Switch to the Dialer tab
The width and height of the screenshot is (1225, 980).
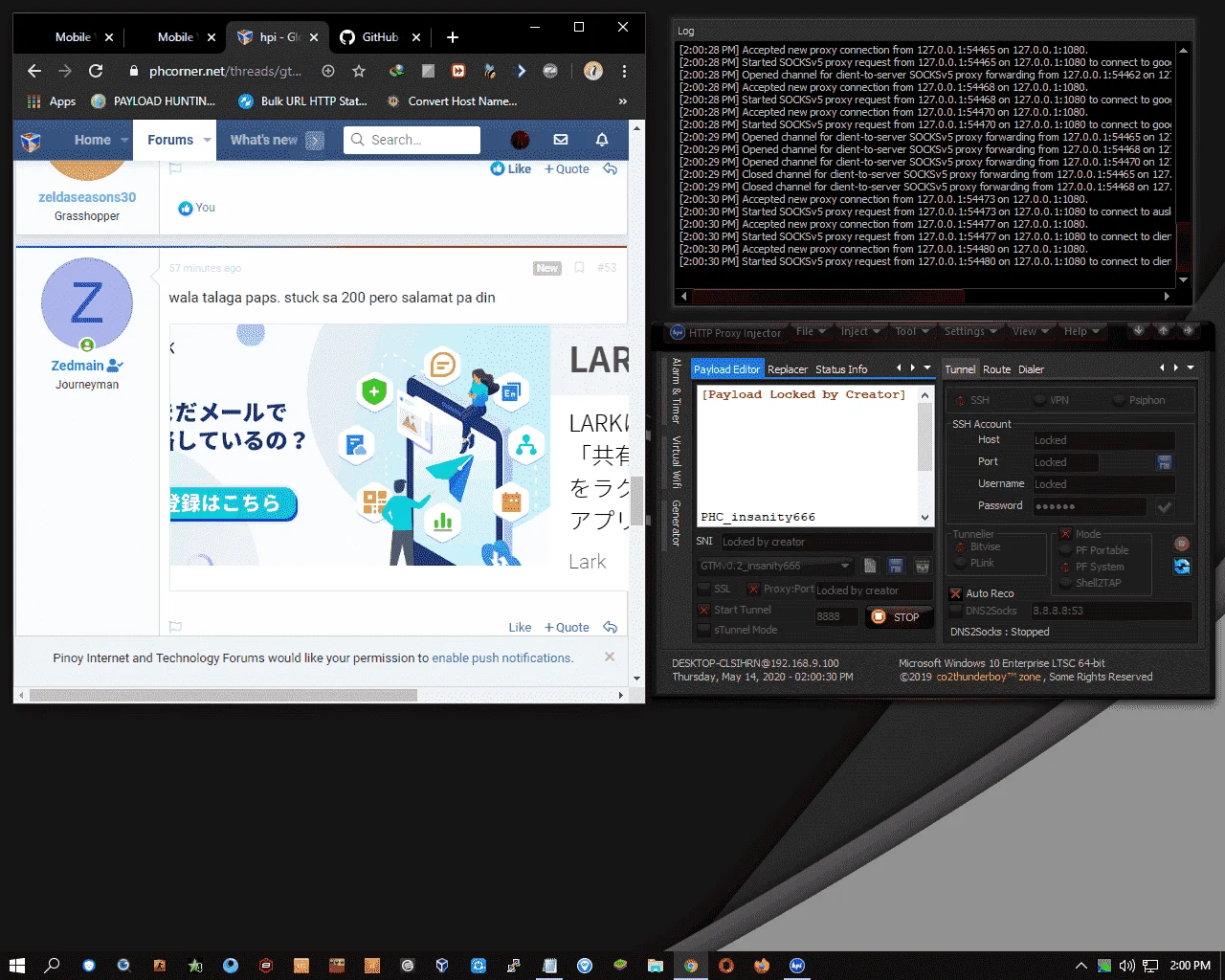[x=1031, y=369]
